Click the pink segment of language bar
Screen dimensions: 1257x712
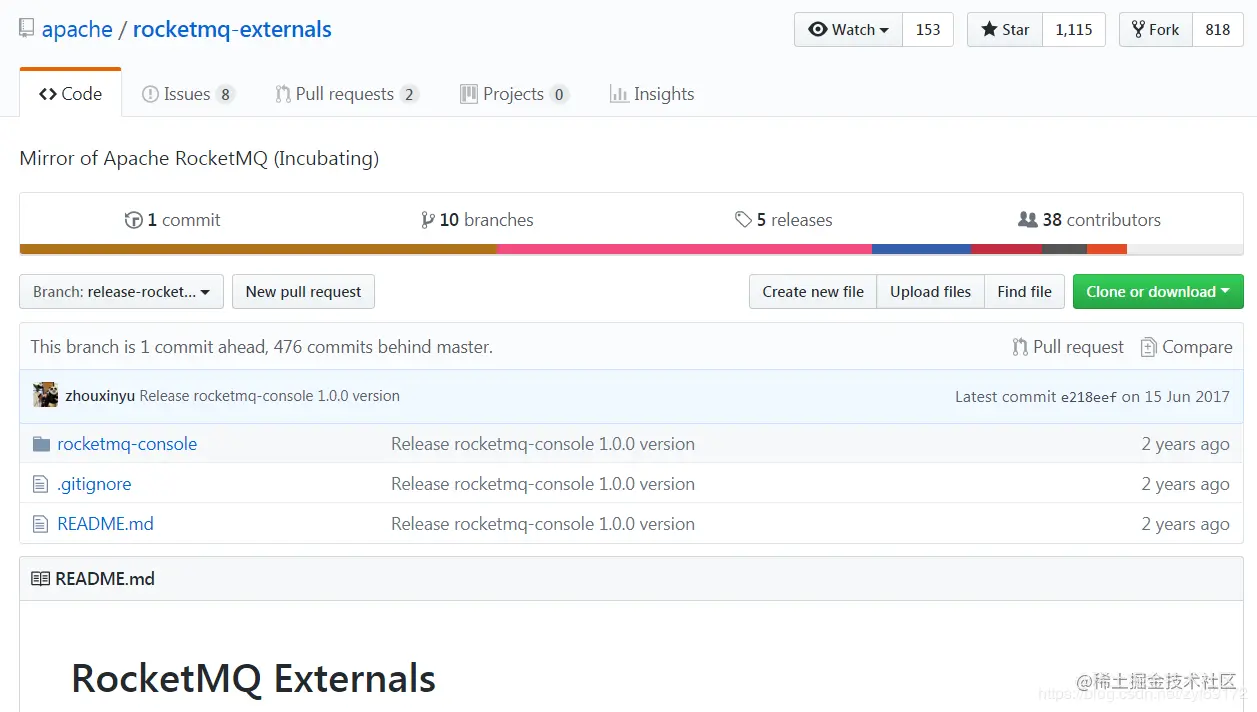coord(684,249)
